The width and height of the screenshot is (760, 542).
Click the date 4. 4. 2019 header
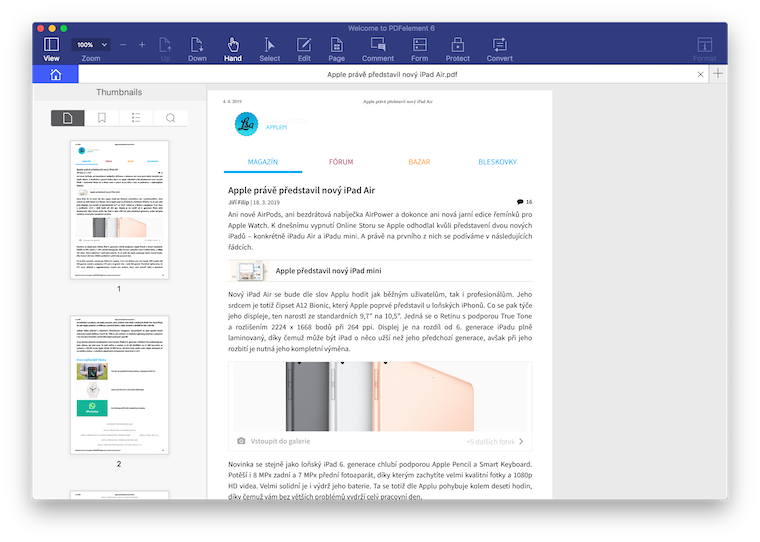tap(232, 101)
